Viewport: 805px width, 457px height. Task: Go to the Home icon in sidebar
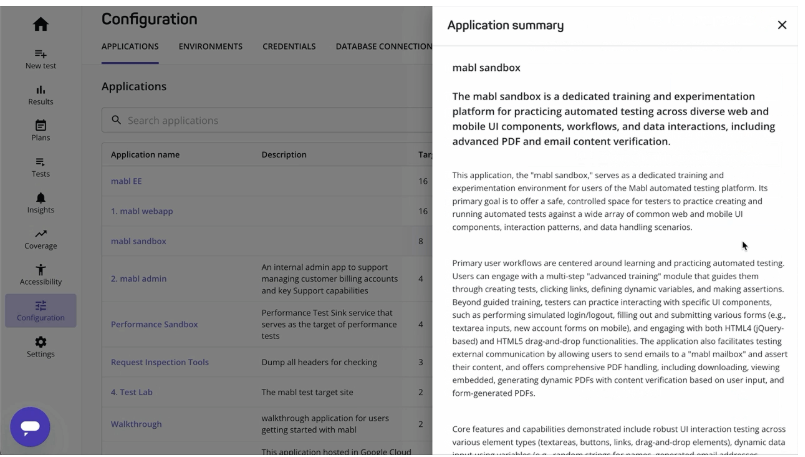41,24
